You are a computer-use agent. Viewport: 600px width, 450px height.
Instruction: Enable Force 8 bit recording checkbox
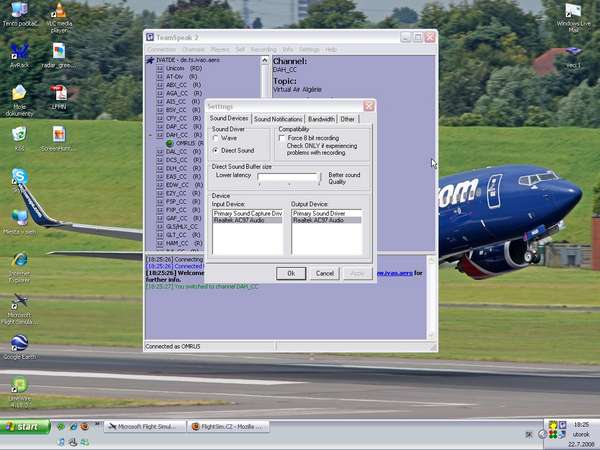point(282,138)
